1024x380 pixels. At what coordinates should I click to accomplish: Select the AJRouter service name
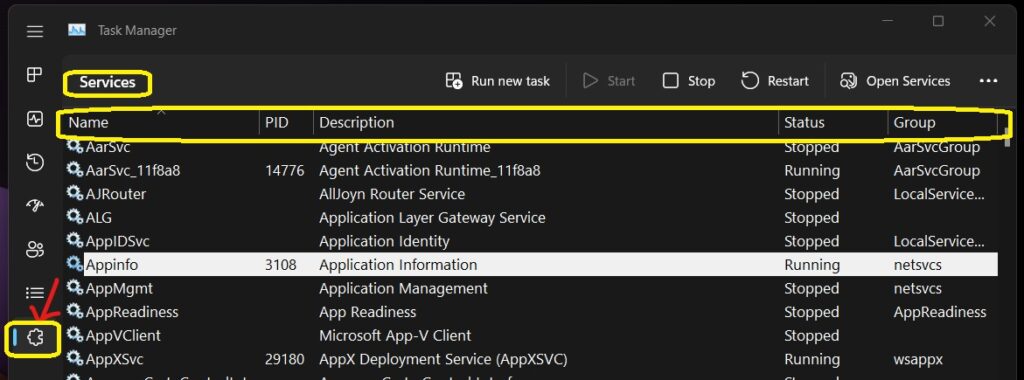click(x=116, y=194)
